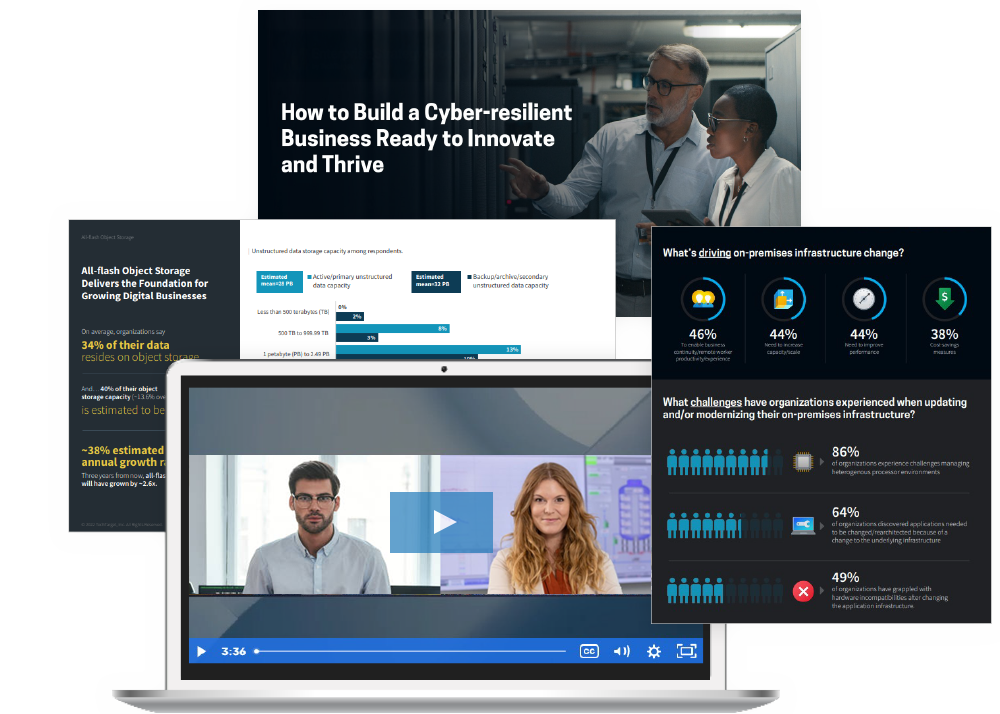Click the processor chip icon beside 86%

(803, 462)
